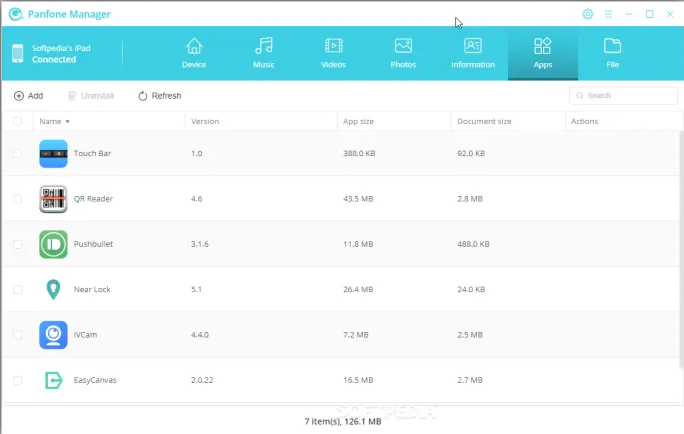
Task: Open the Information tab
Action: pyautogui.click(x=473, y=53)
